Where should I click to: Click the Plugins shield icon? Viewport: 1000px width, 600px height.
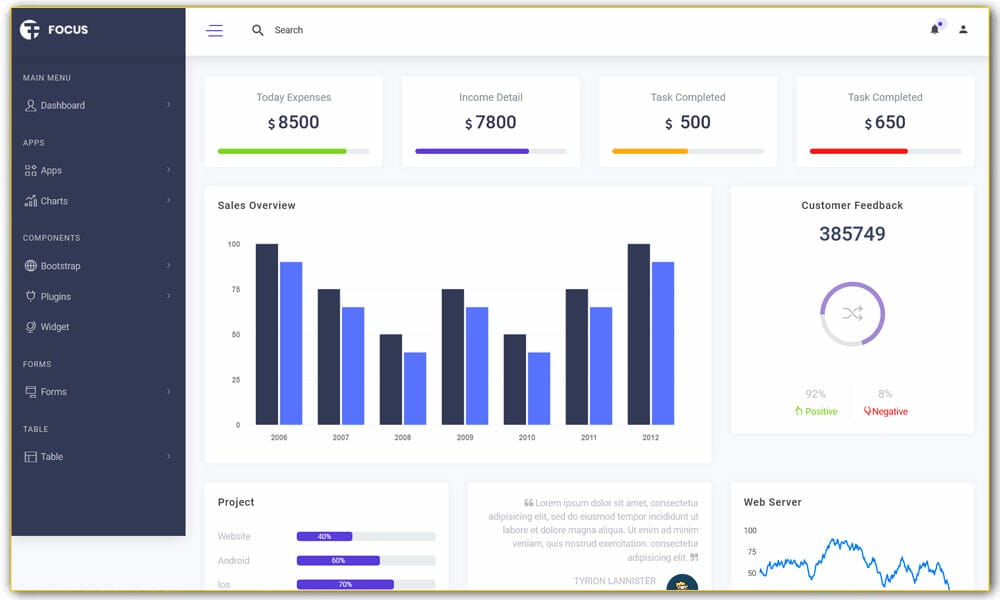[31, 296]
